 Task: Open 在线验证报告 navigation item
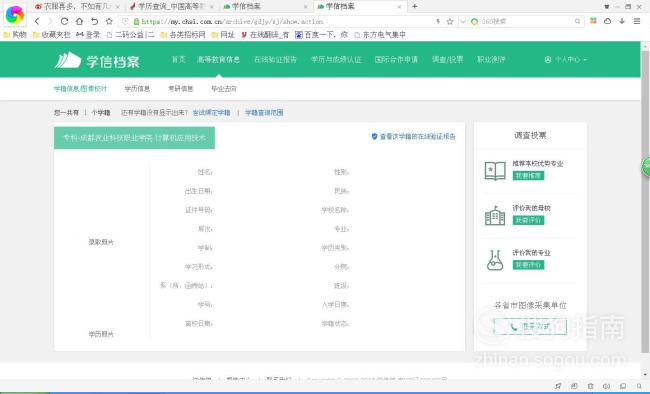point(275,59)
